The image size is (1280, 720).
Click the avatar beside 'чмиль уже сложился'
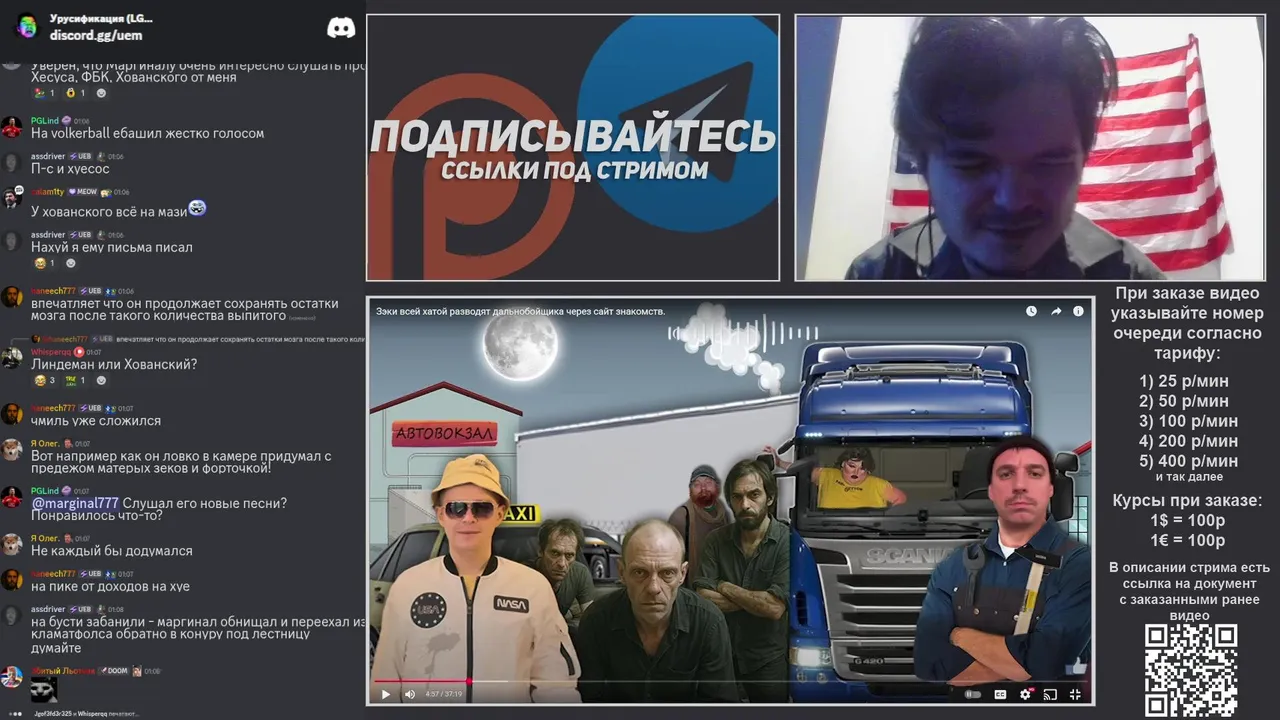12,414
